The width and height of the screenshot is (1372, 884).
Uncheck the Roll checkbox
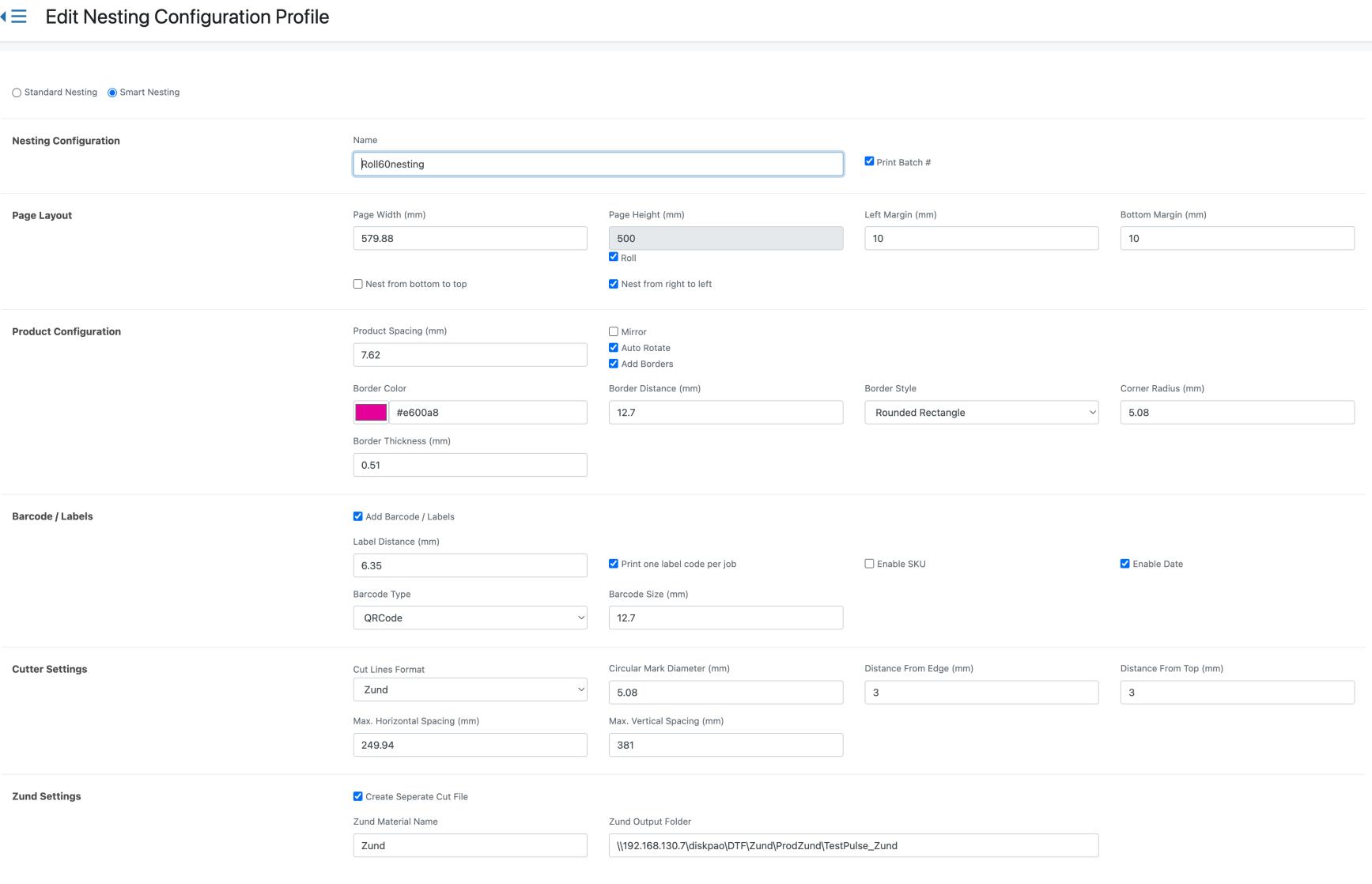click(x=614, y=257)
